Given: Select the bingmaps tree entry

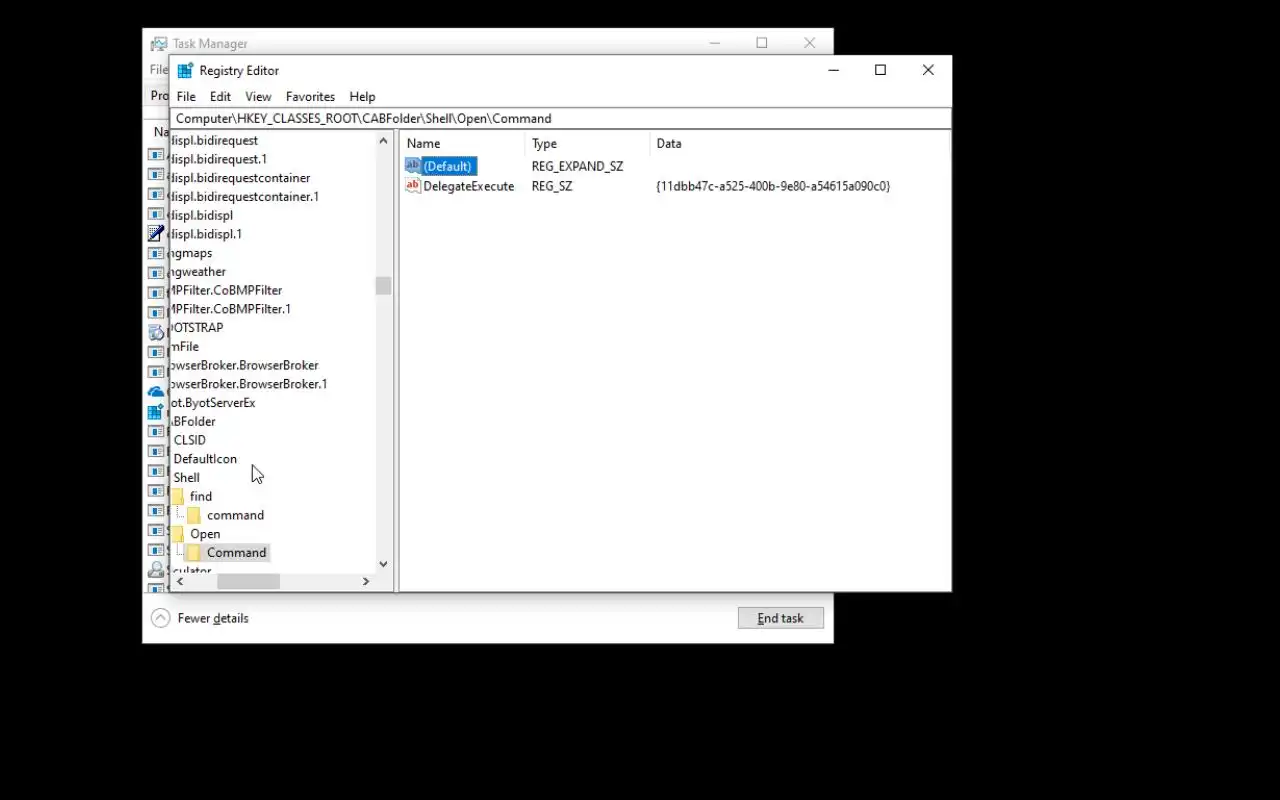Looking at the screenshot, I should click(x=191, y=253).
